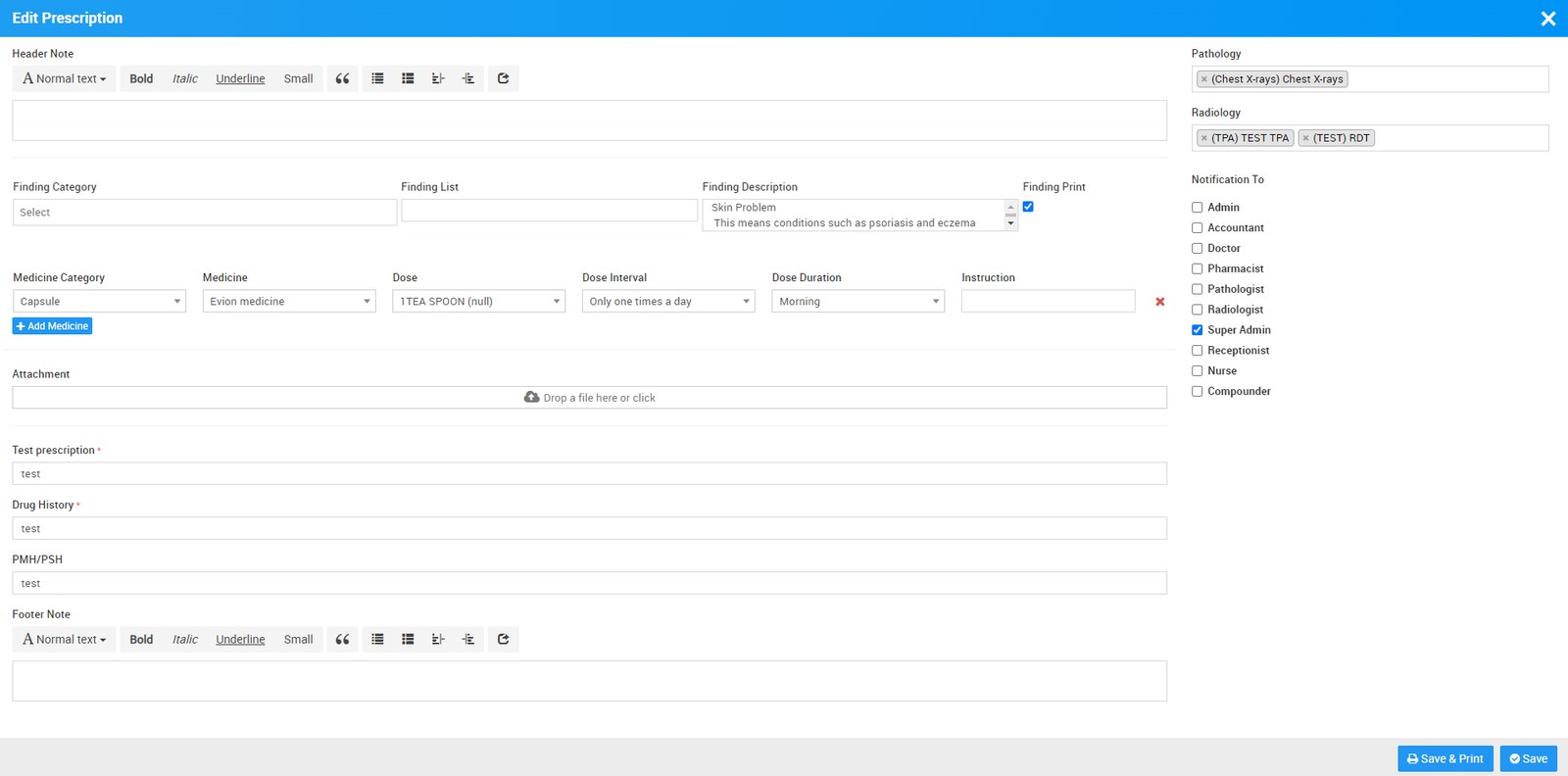Open Normal text style dropdown in Header Note
Image resolution: width=1568 pixels, height=776 pixels.
tap(65, 79)
